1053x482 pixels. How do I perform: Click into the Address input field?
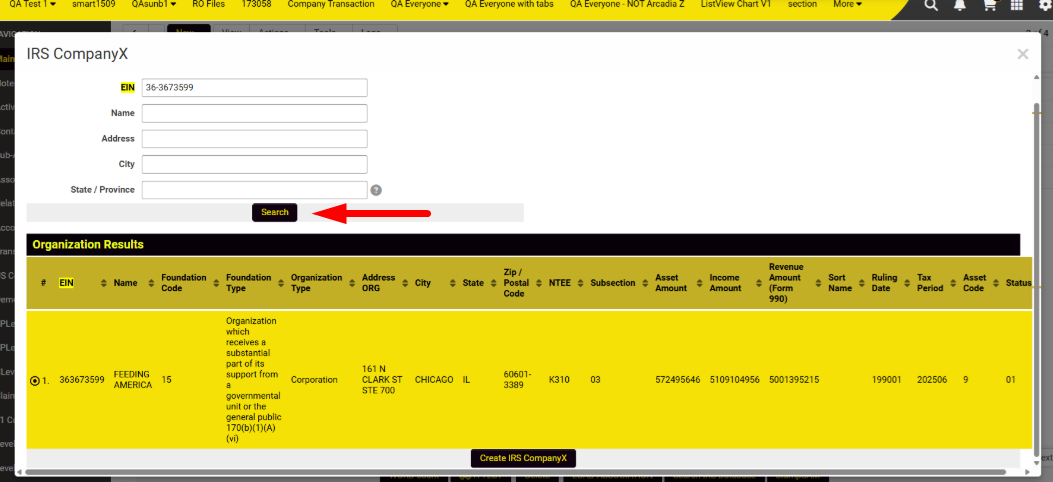(x=255, y=139)
